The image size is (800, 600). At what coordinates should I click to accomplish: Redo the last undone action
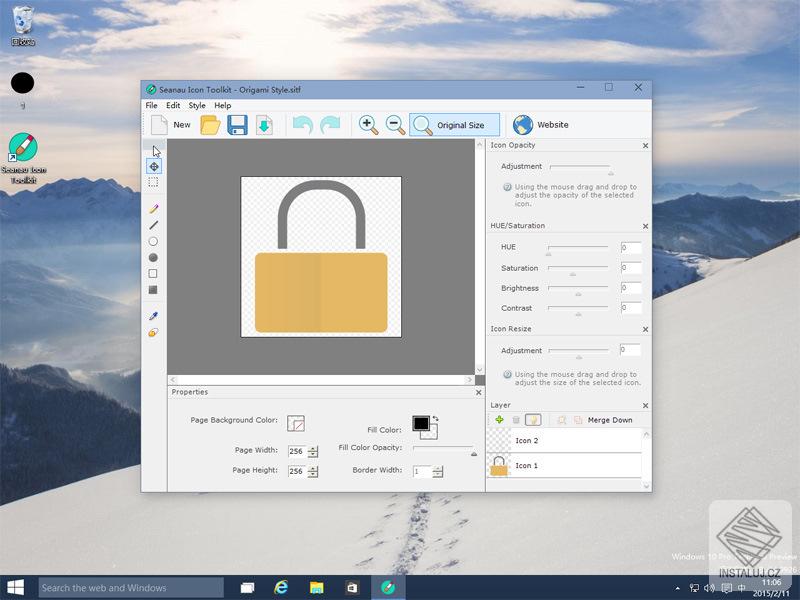pyautogui.click(x=330, y=125)
